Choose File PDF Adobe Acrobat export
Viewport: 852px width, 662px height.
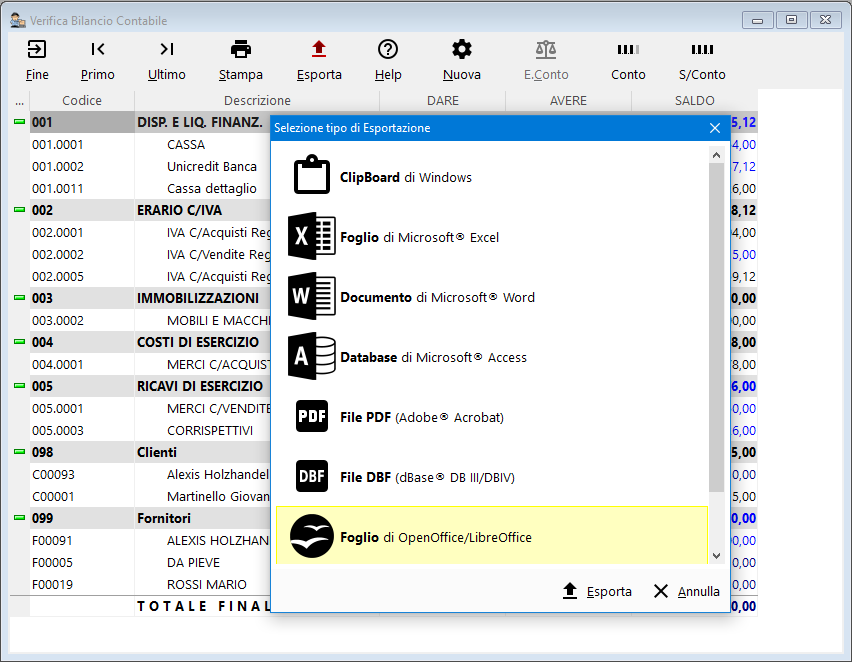pos(492,417)
